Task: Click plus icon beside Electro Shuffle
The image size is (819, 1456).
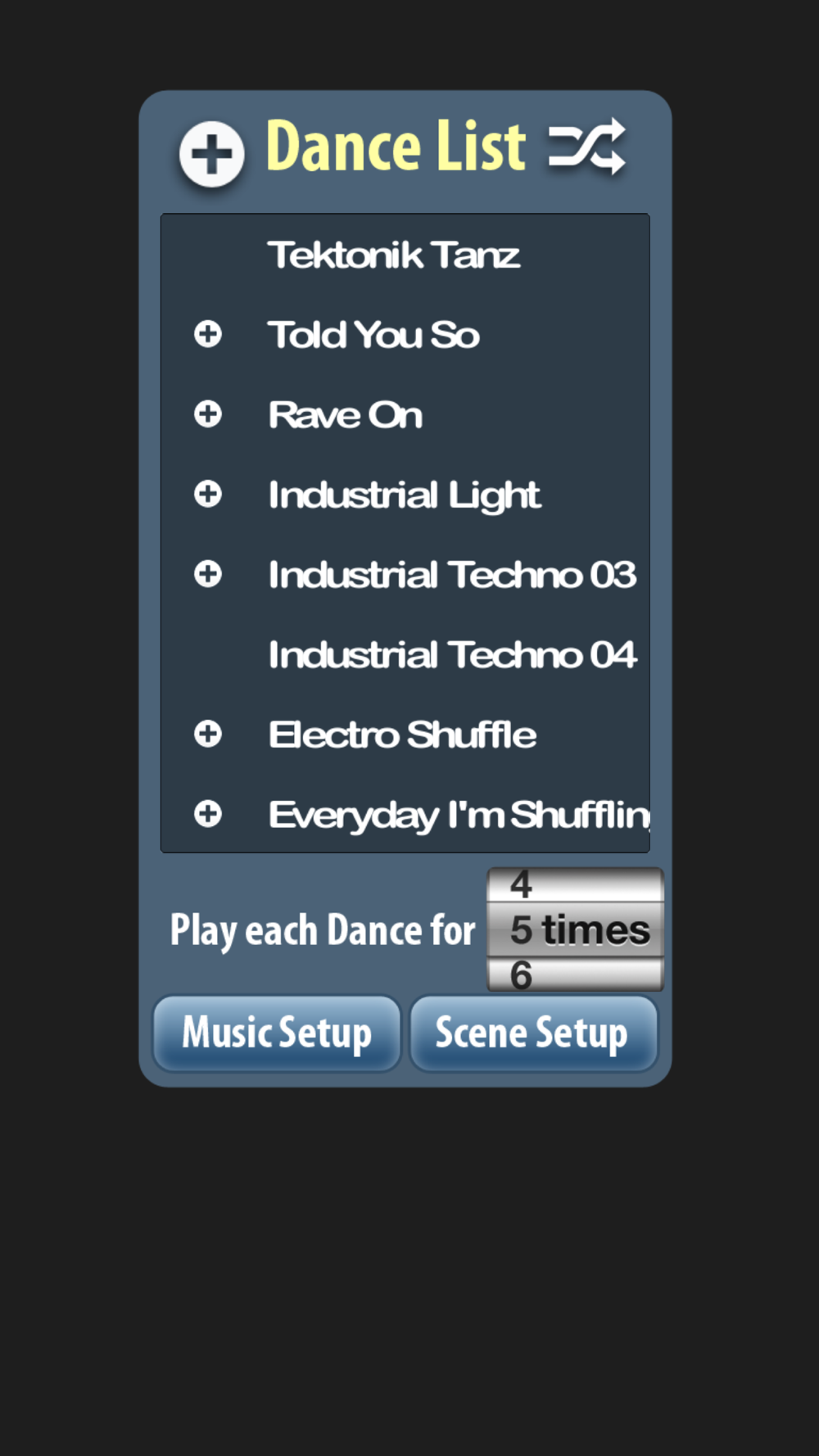Action: tap(208, 734)
